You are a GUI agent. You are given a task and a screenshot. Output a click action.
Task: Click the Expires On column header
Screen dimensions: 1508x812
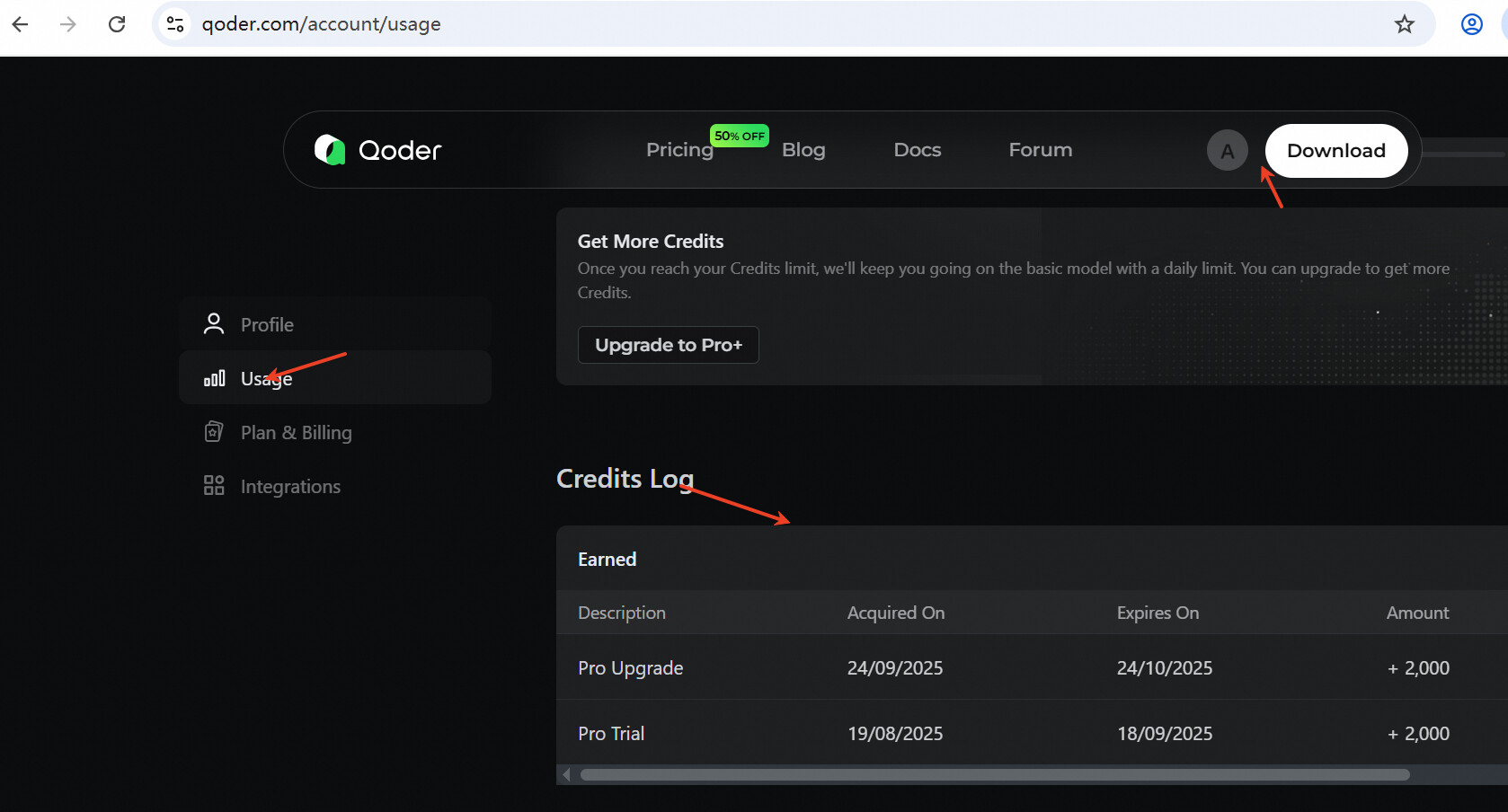[x=1158, y=613]
